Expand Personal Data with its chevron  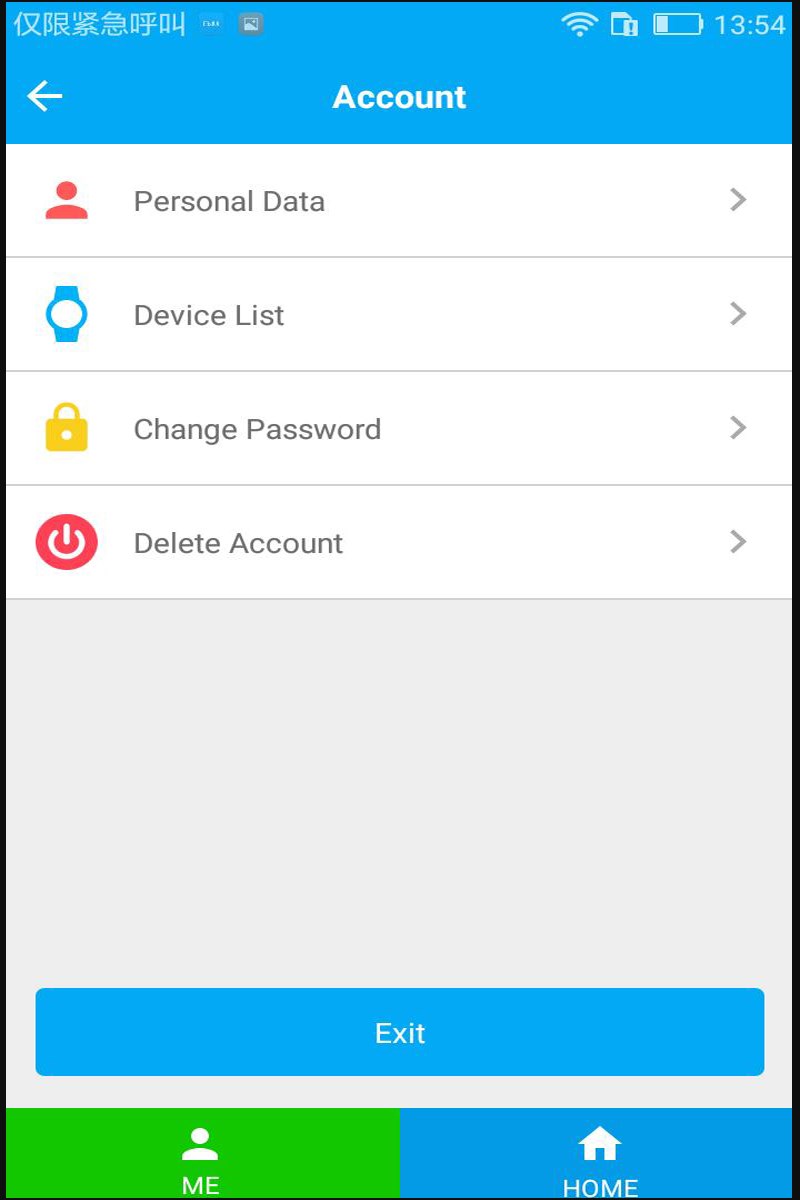coord(738,200)
